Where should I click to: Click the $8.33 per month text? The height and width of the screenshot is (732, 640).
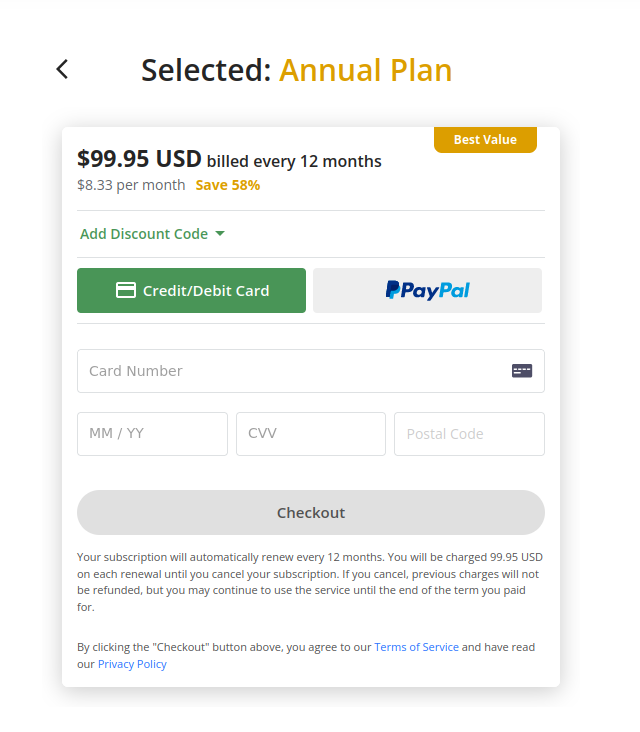131,185
